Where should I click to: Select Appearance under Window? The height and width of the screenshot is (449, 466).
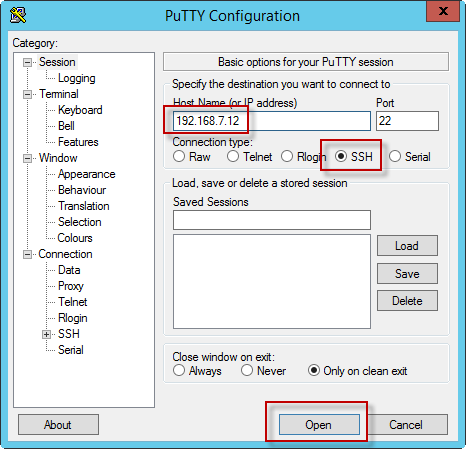coord(87,174)
